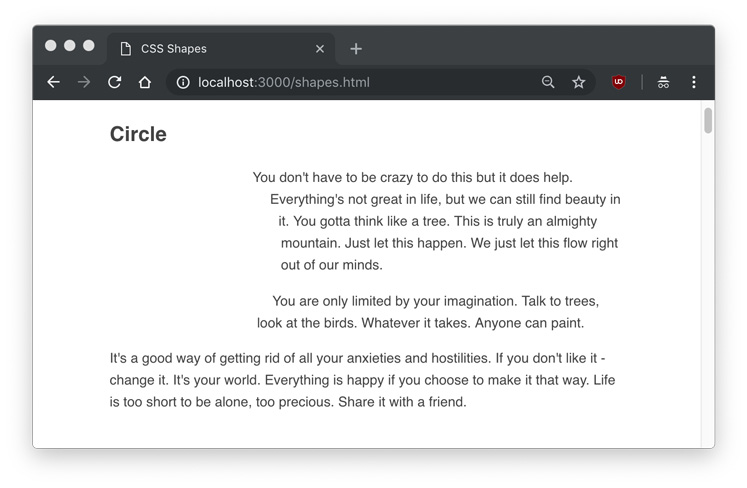Click the zoom magnifier icon in address bar

pos(548,82)
